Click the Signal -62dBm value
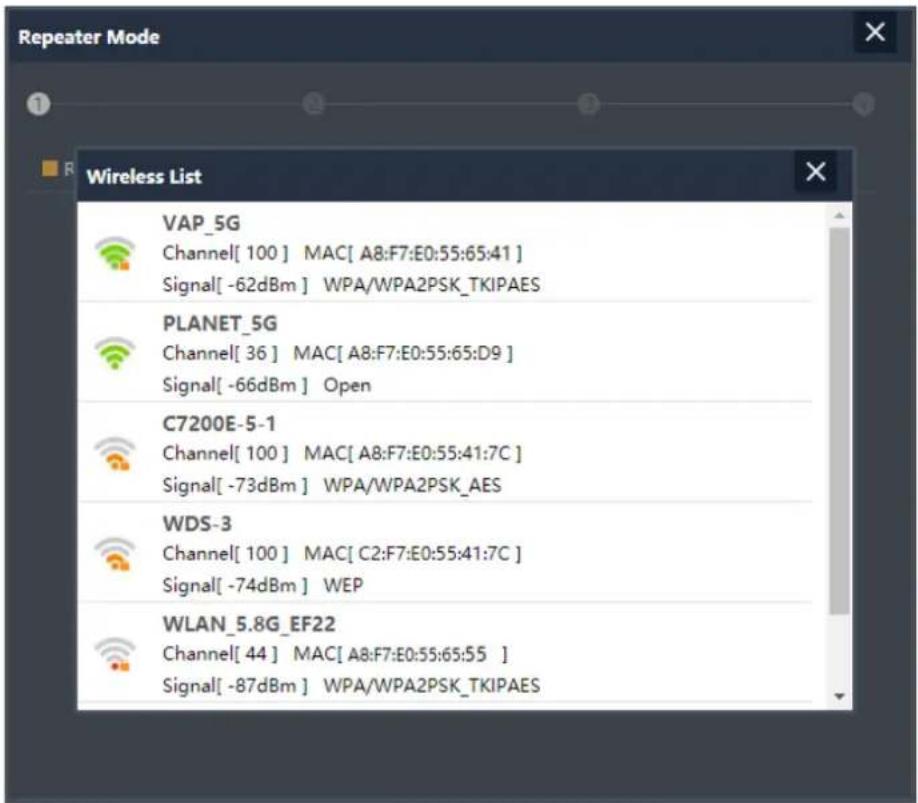 coord(235,285)
